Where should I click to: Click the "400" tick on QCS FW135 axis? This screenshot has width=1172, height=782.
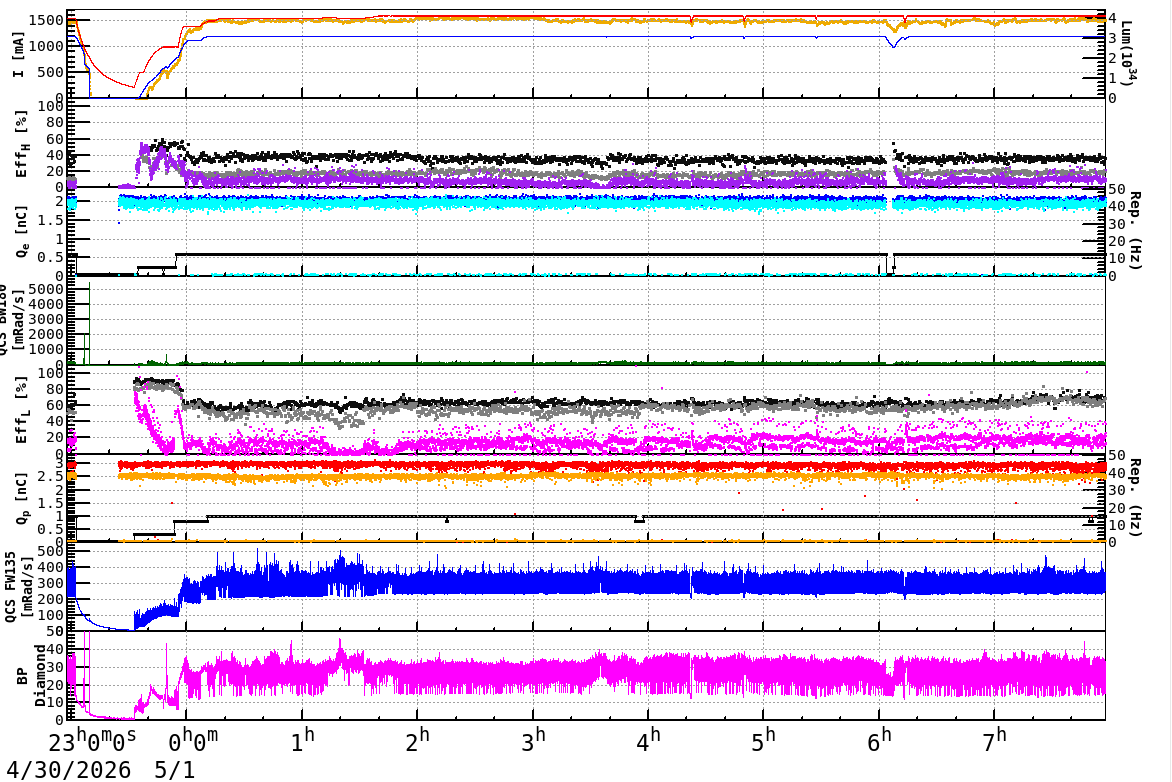point(51,567)
